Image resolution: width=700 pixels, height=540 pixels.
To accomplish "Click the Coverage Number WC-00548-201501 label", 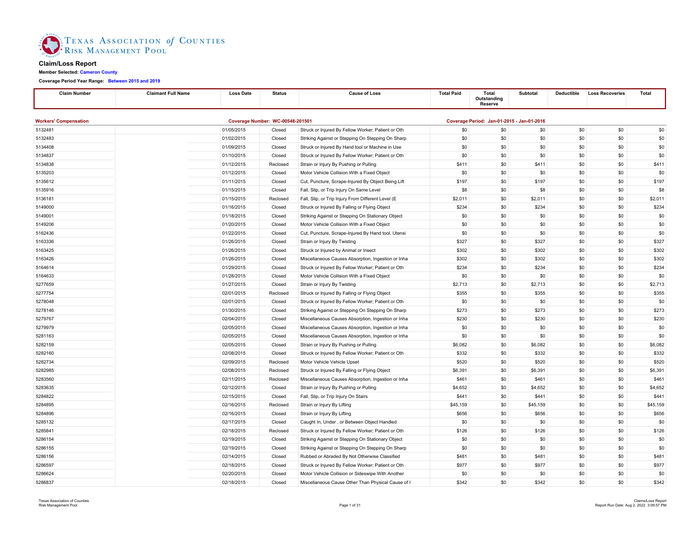I will [270, 121].
